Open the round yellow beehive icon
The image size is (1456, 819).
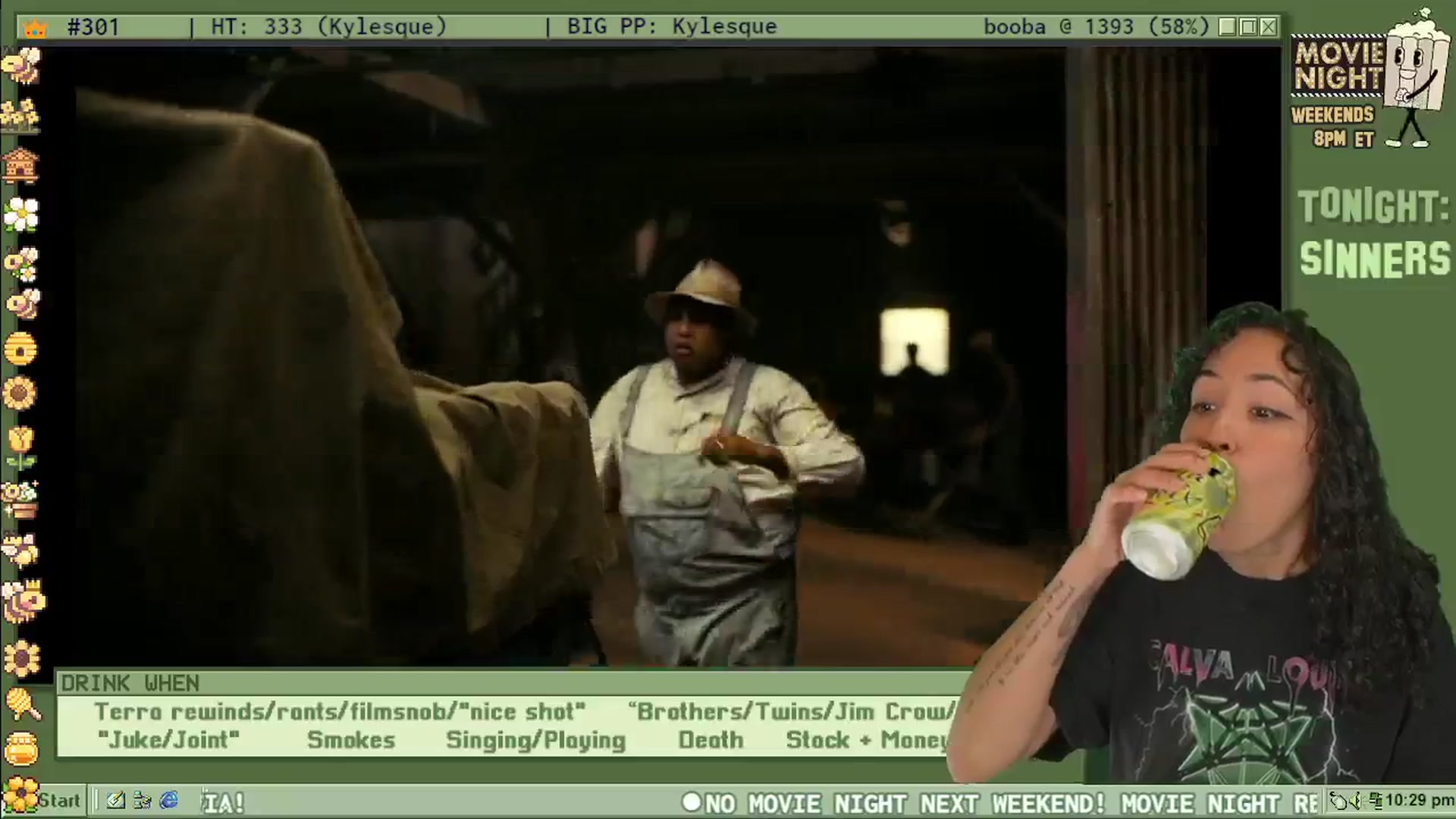coord(20,350)
